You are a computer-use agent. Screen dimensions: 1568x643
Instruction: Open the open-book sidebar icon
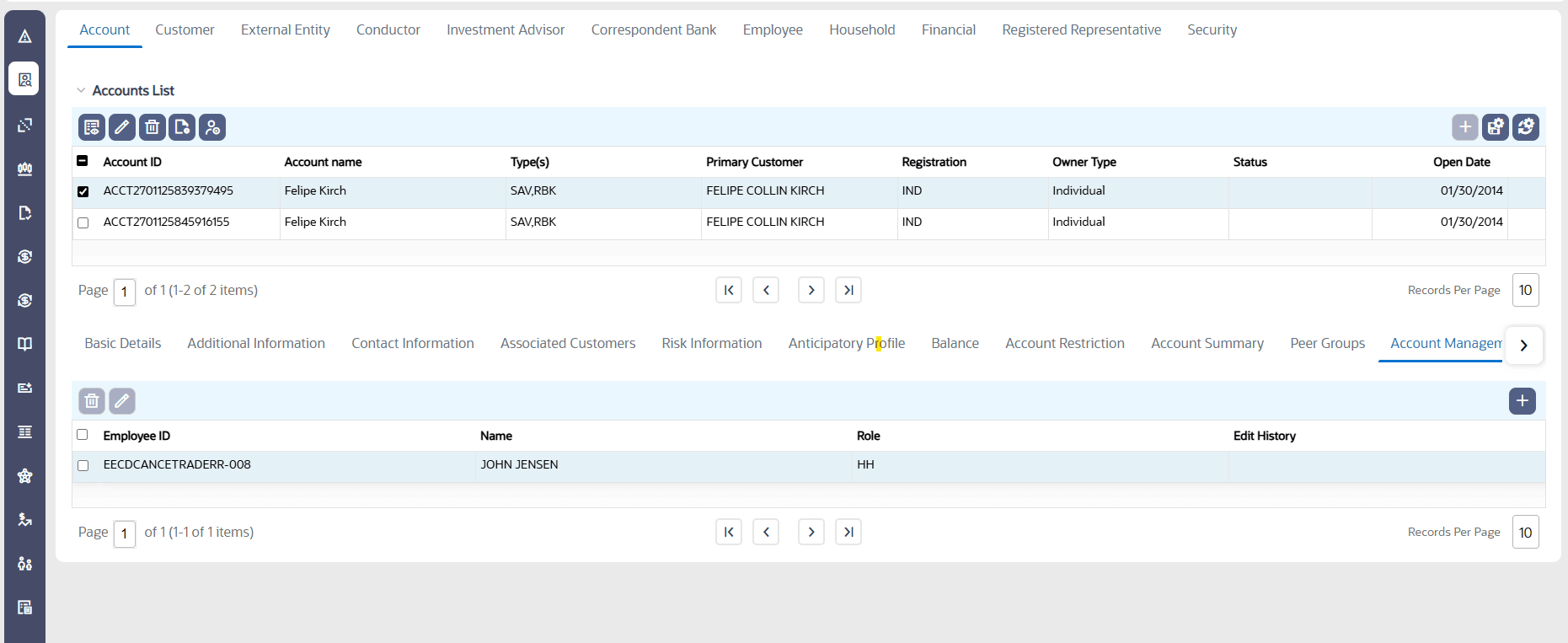24,344
